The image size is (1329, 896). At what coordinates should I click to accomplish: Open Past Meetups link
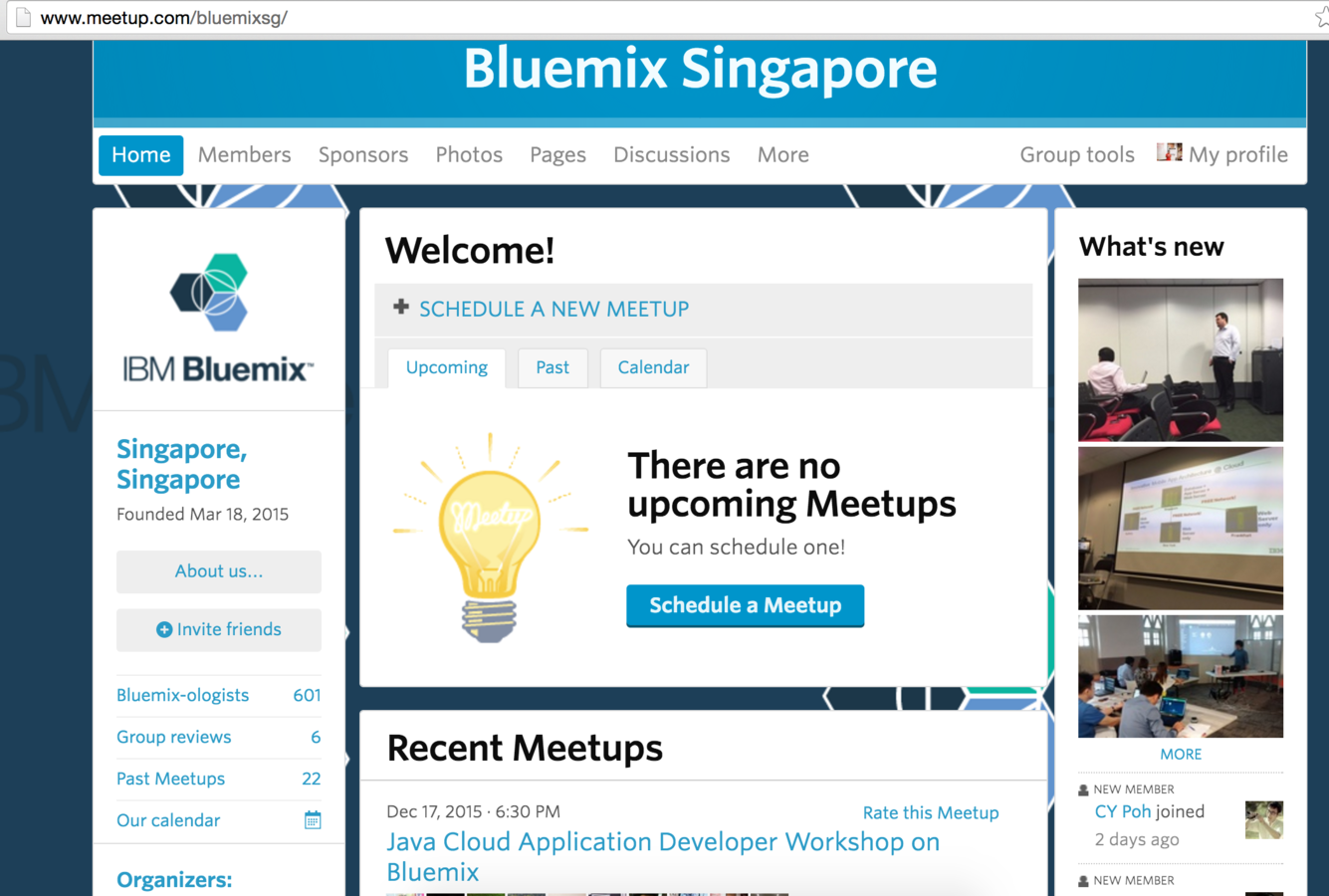[170, 779]
